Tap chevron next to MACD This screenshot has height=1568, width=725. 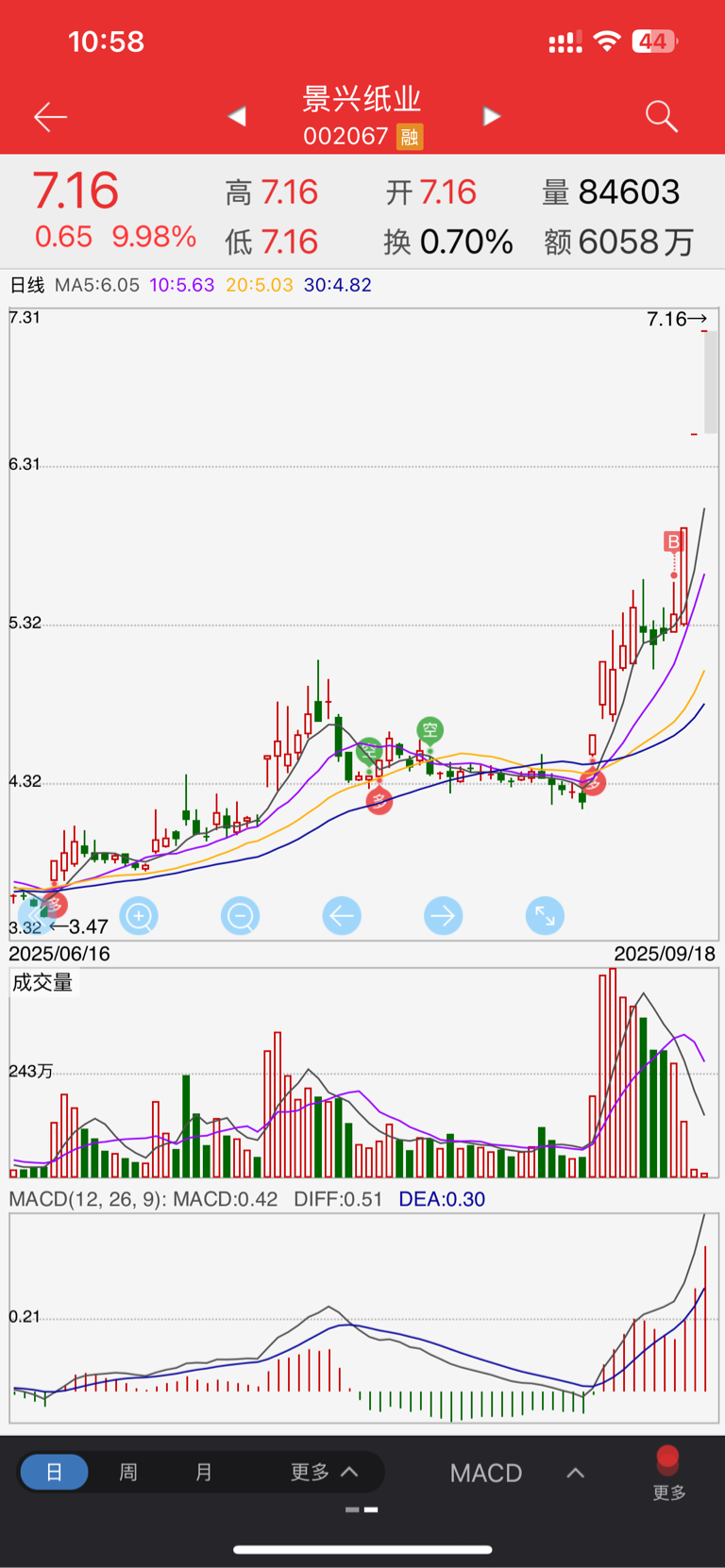click(x=576, y=1473)
